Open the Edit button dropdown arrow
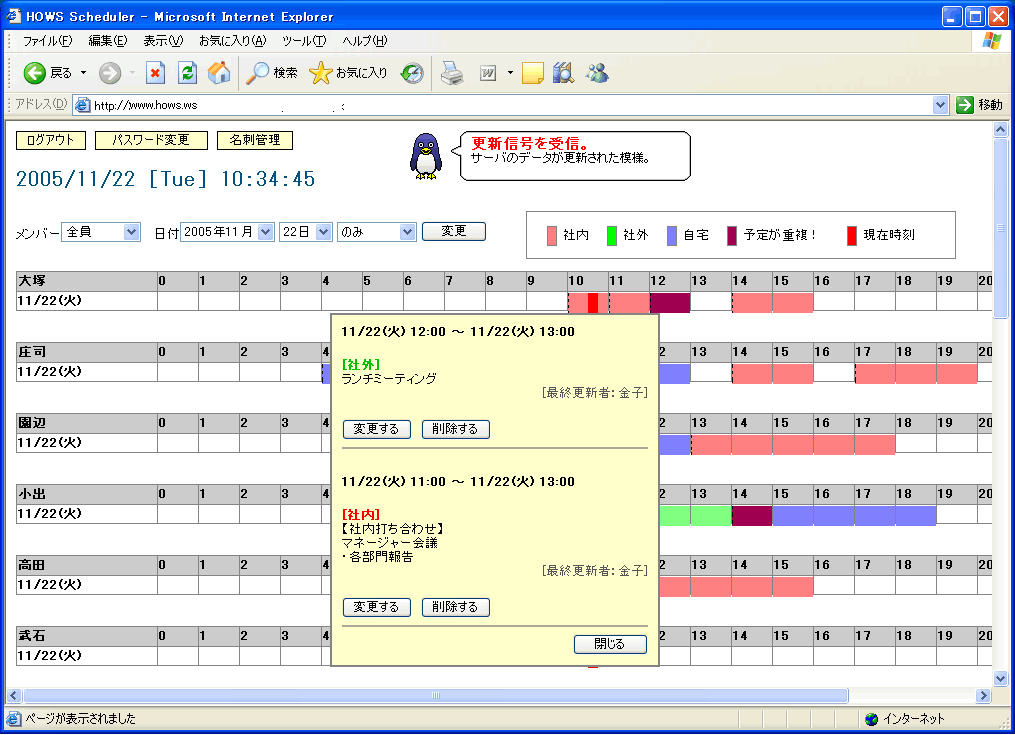 (510, 73)
